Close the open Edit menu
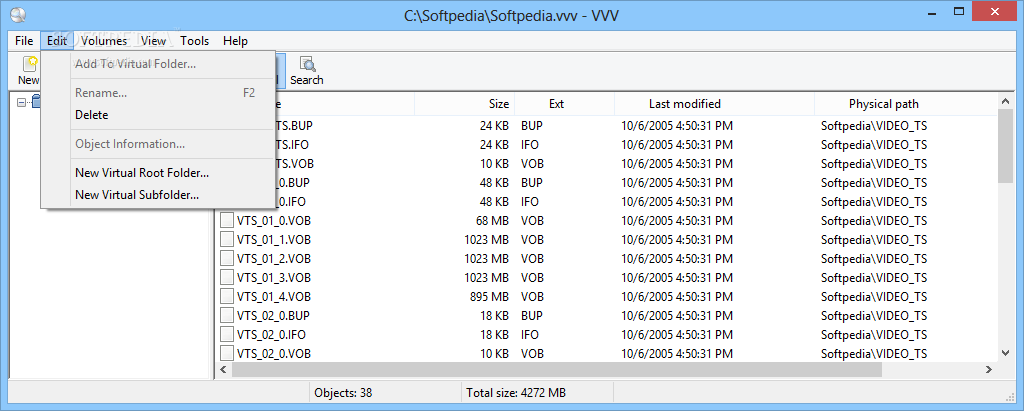Image resolution: width=1024 pixels, height=411 pixels. [57, 41]
